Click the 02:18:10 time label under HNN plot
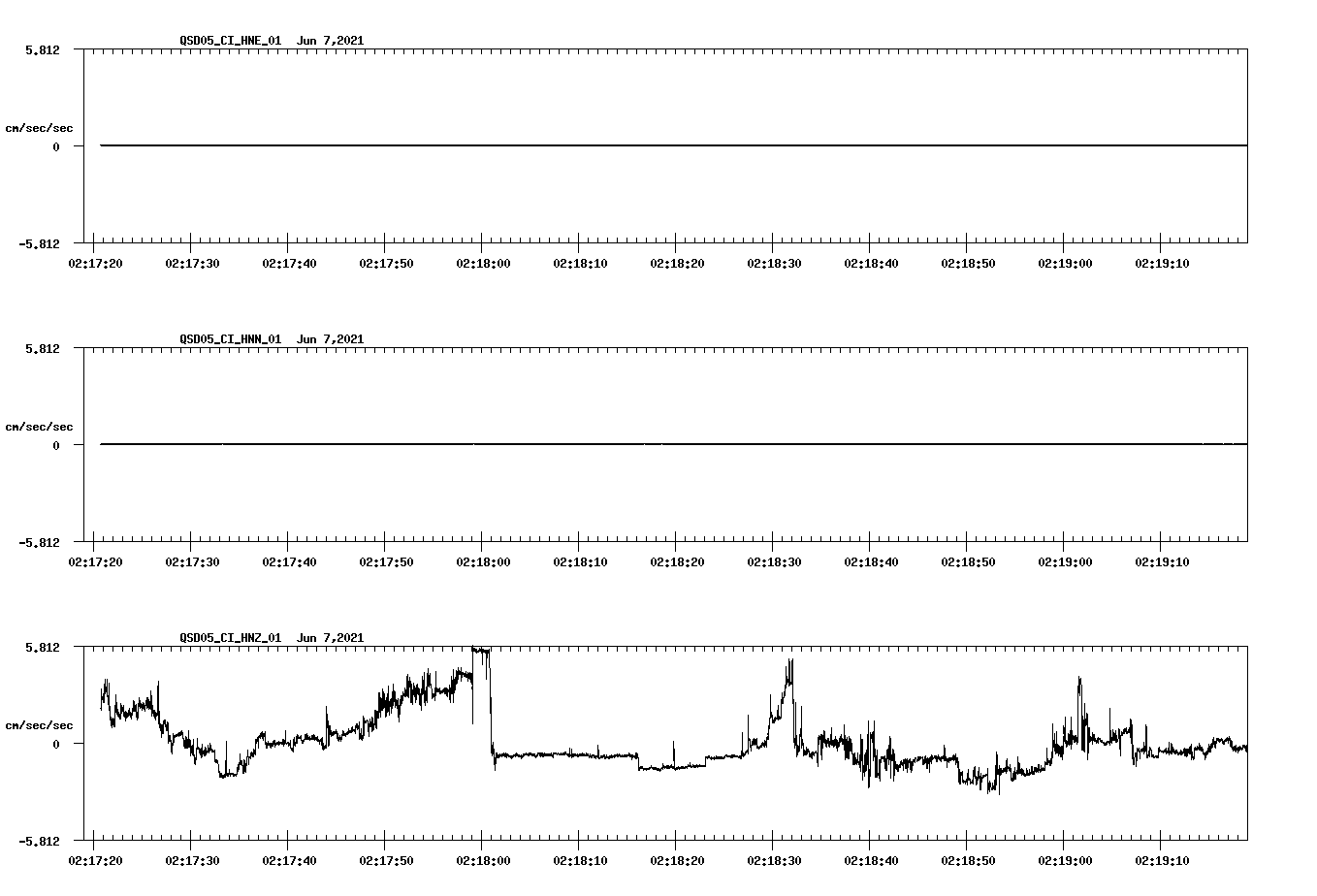Screen dimensions: 1317x896 (x=580, y=562)
